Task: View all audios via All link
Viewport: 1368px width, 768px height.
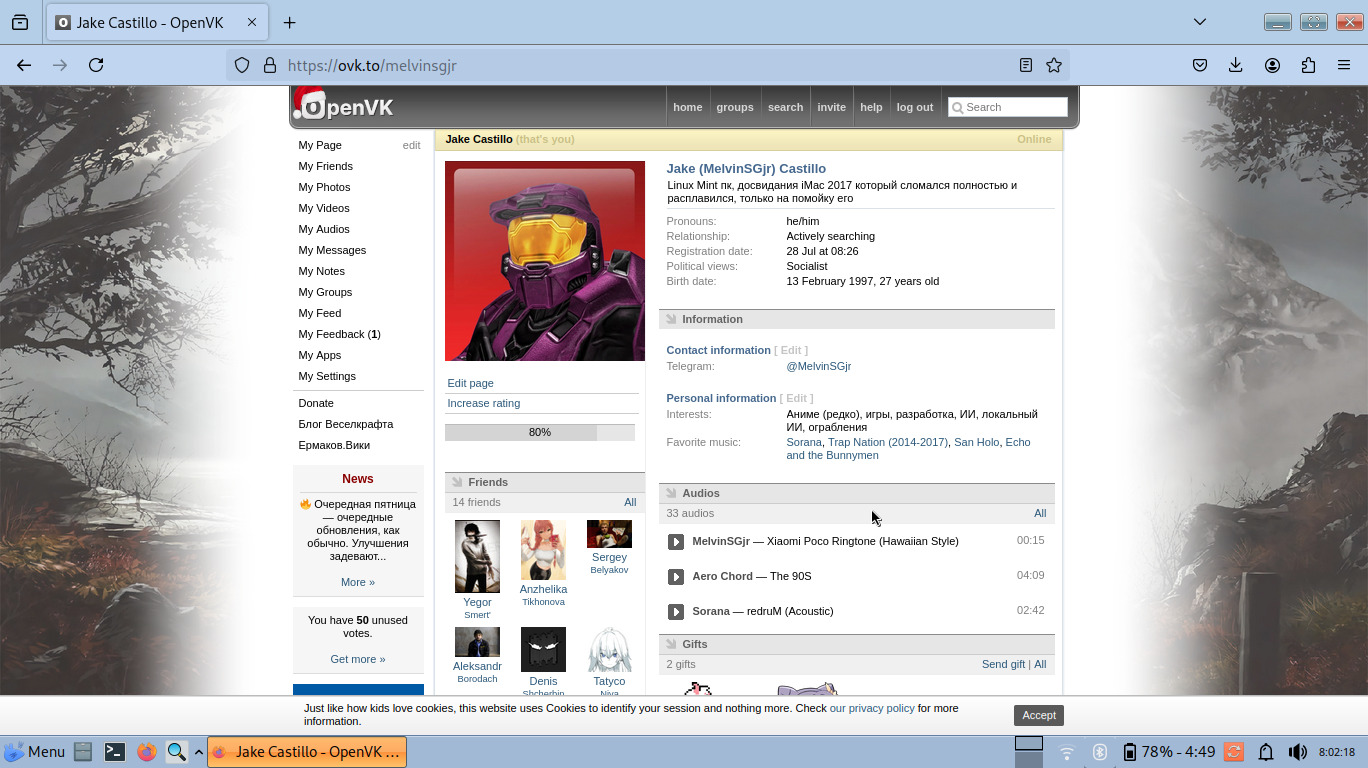Action: (x=1040, y=513)
